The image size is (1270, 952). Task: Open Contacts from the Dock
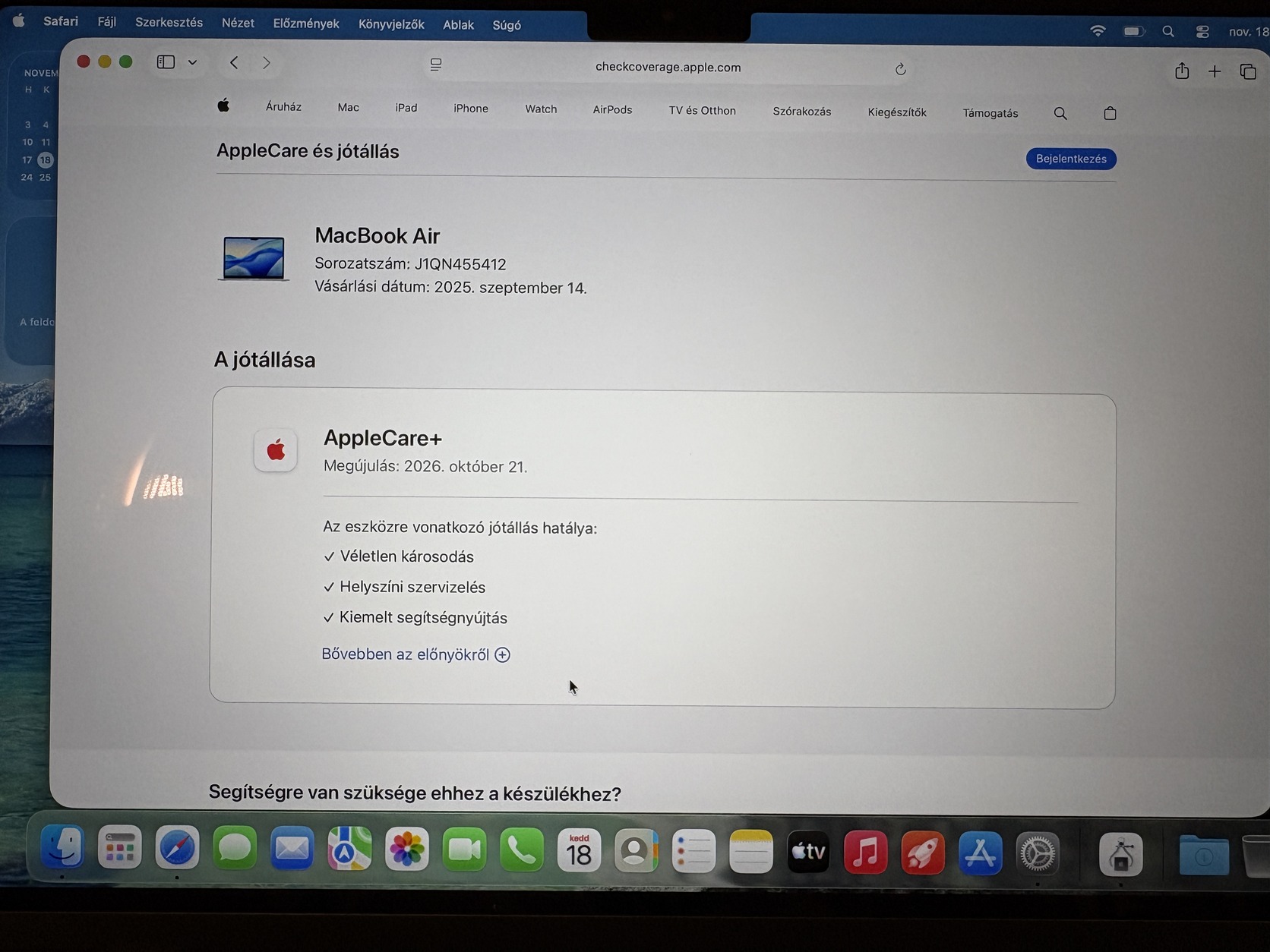click(x=636, y=851)
